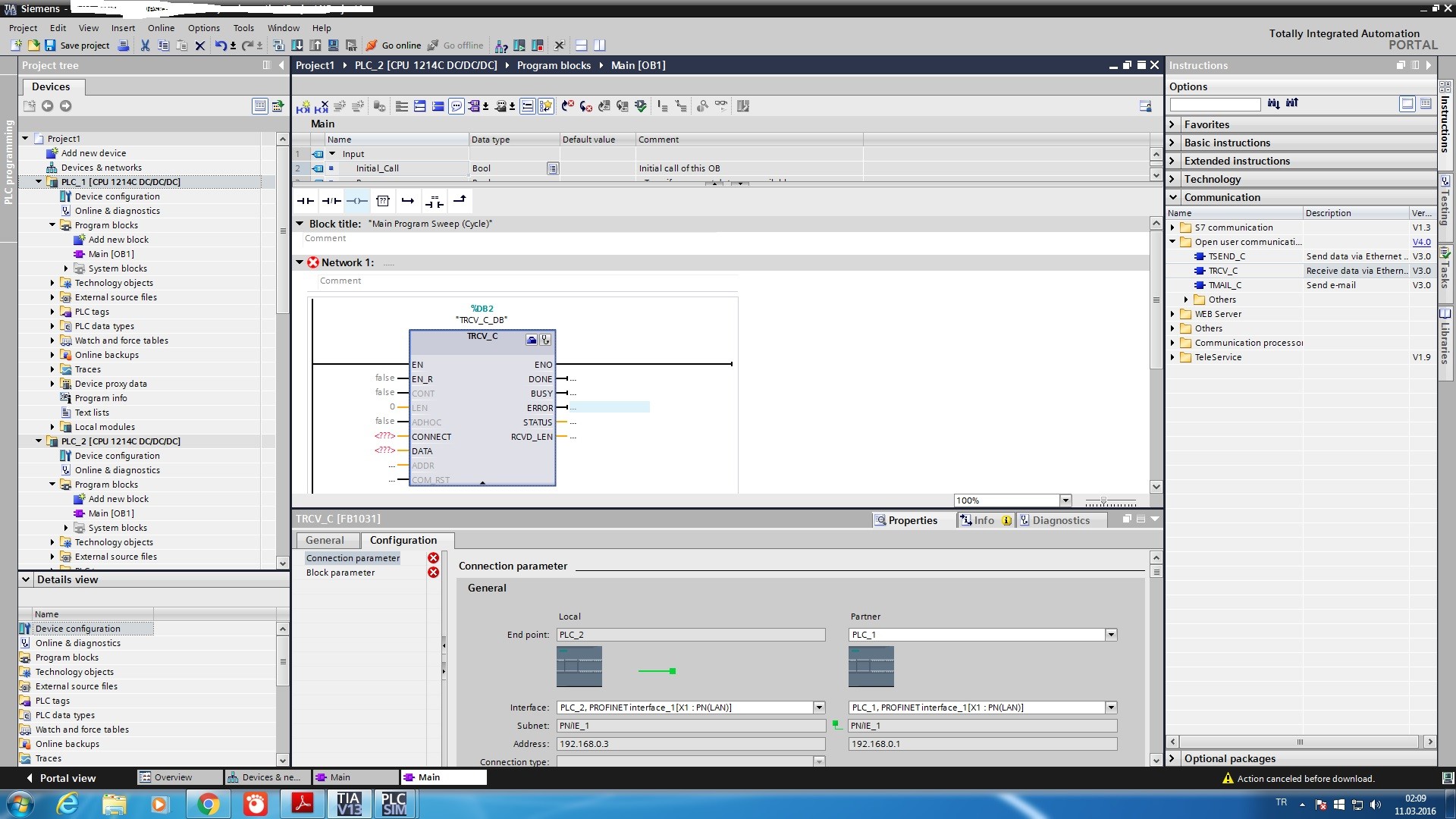The image size is (1456, 819).
Task: Toggle network comments display icon
Action: [528, 106]
